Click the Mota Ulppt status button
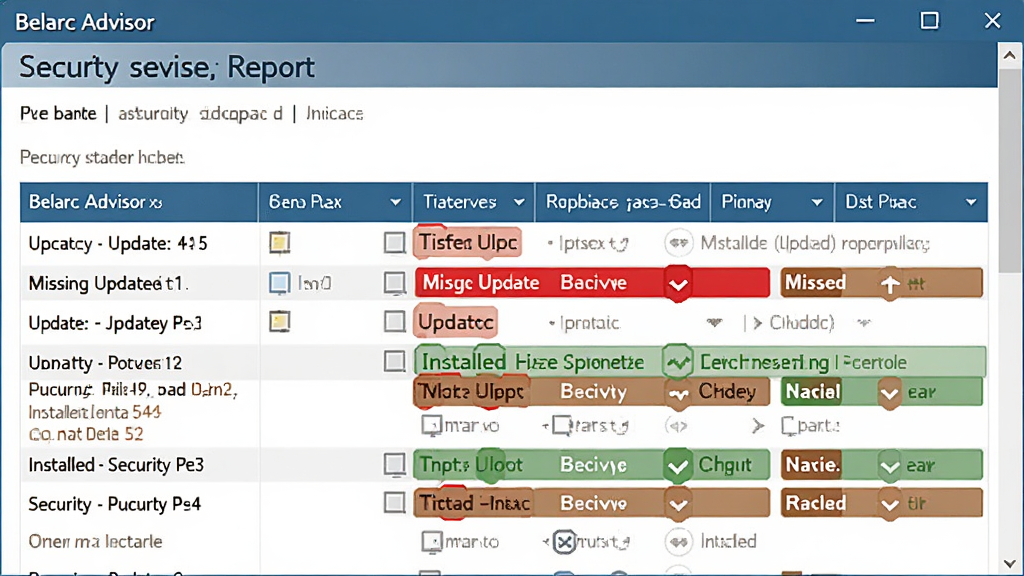The height and width of the screenshot is (576, 1024). pos(471,392)
